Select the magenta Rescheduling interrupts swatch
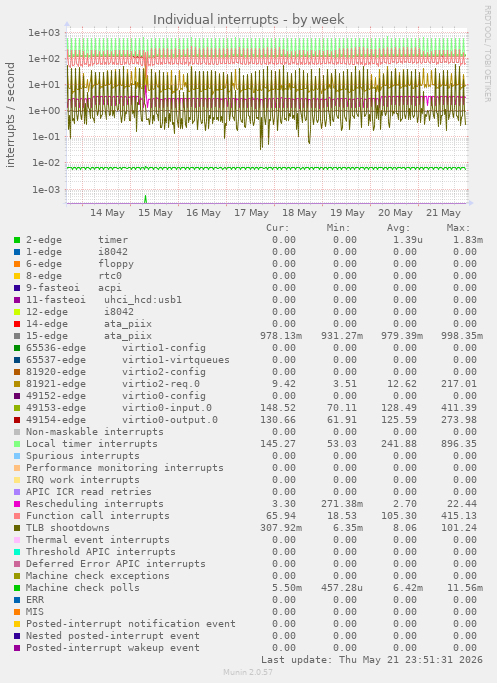 point(17,504)
